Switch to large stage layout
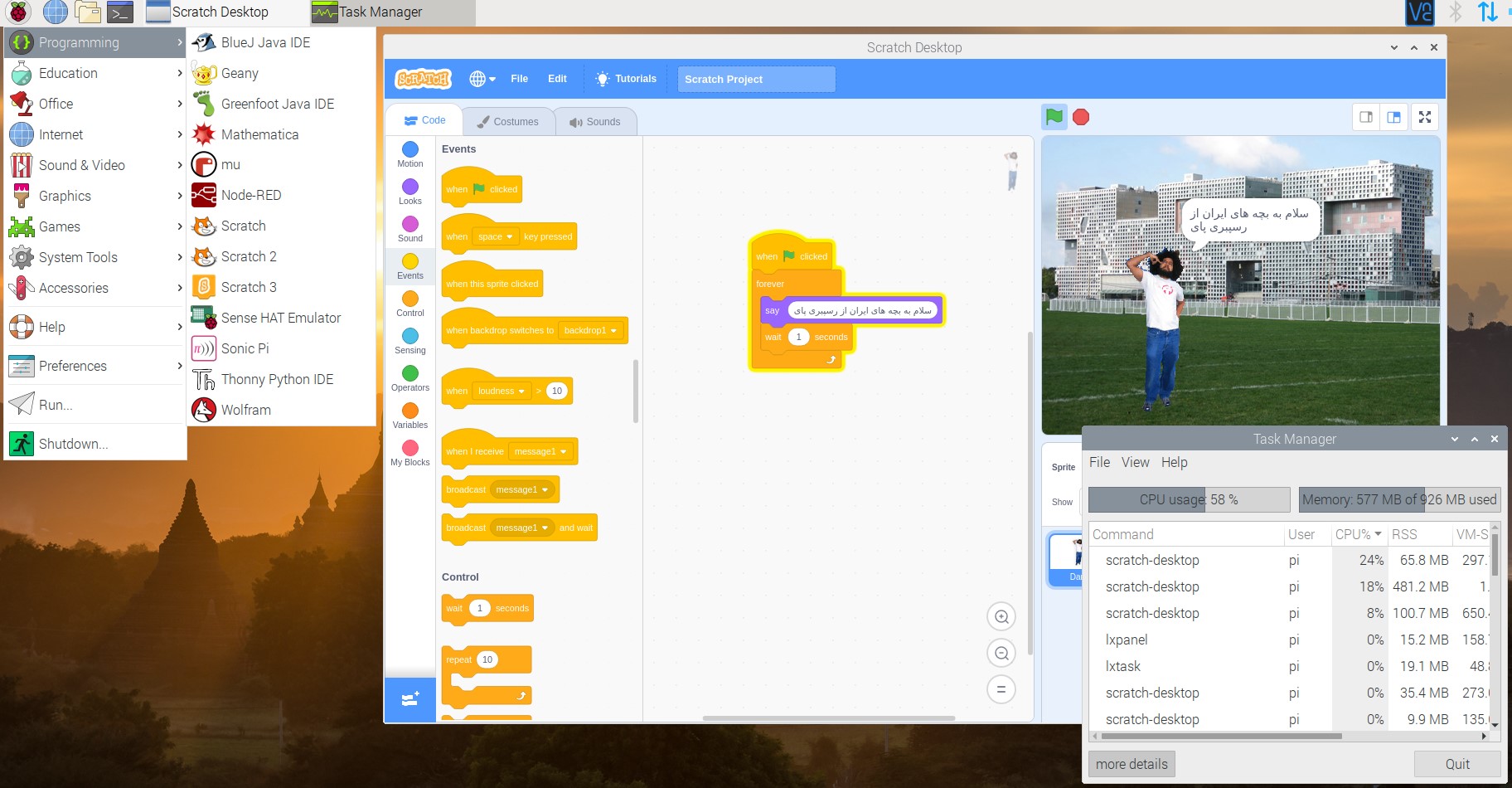 1394,117
